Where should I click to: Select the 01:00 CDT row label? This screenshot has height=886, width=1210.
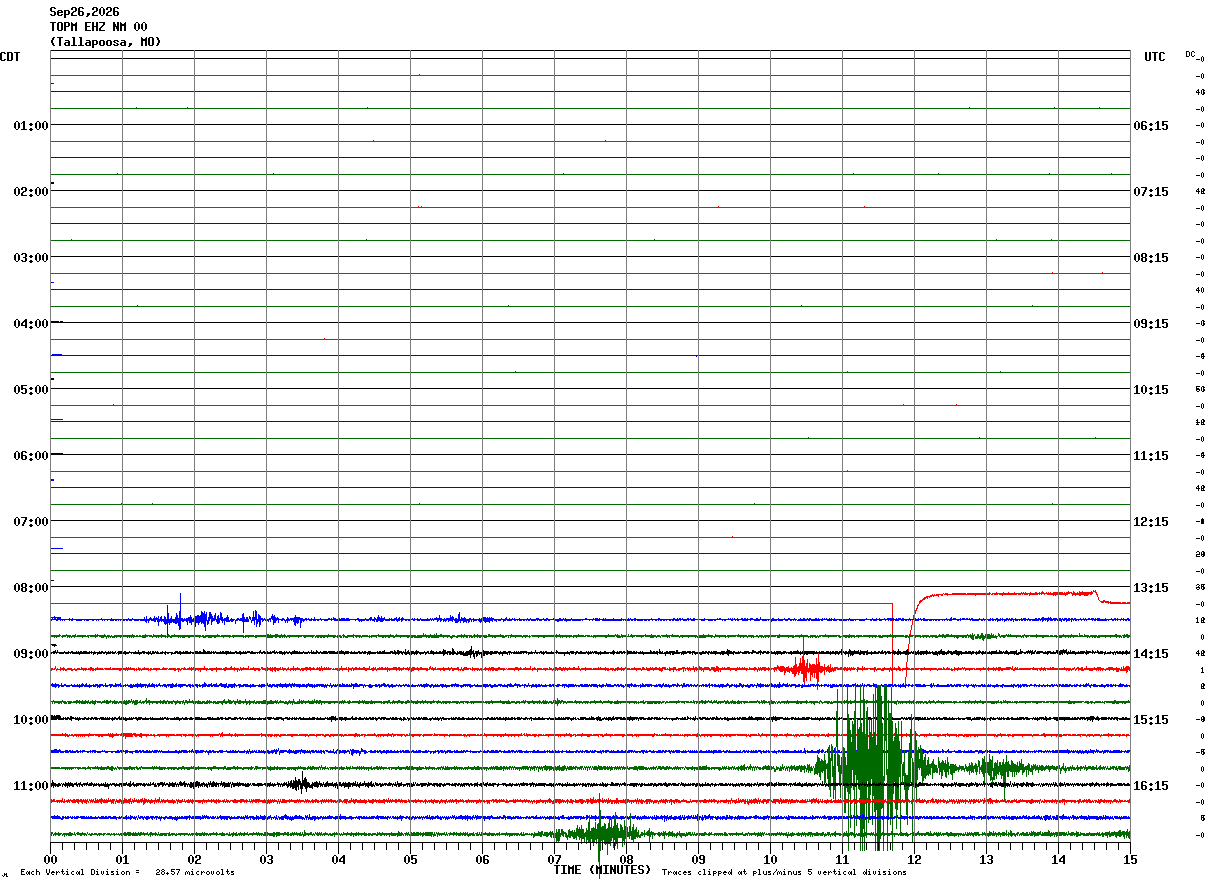pyautogui.click(x=31, y=125)
